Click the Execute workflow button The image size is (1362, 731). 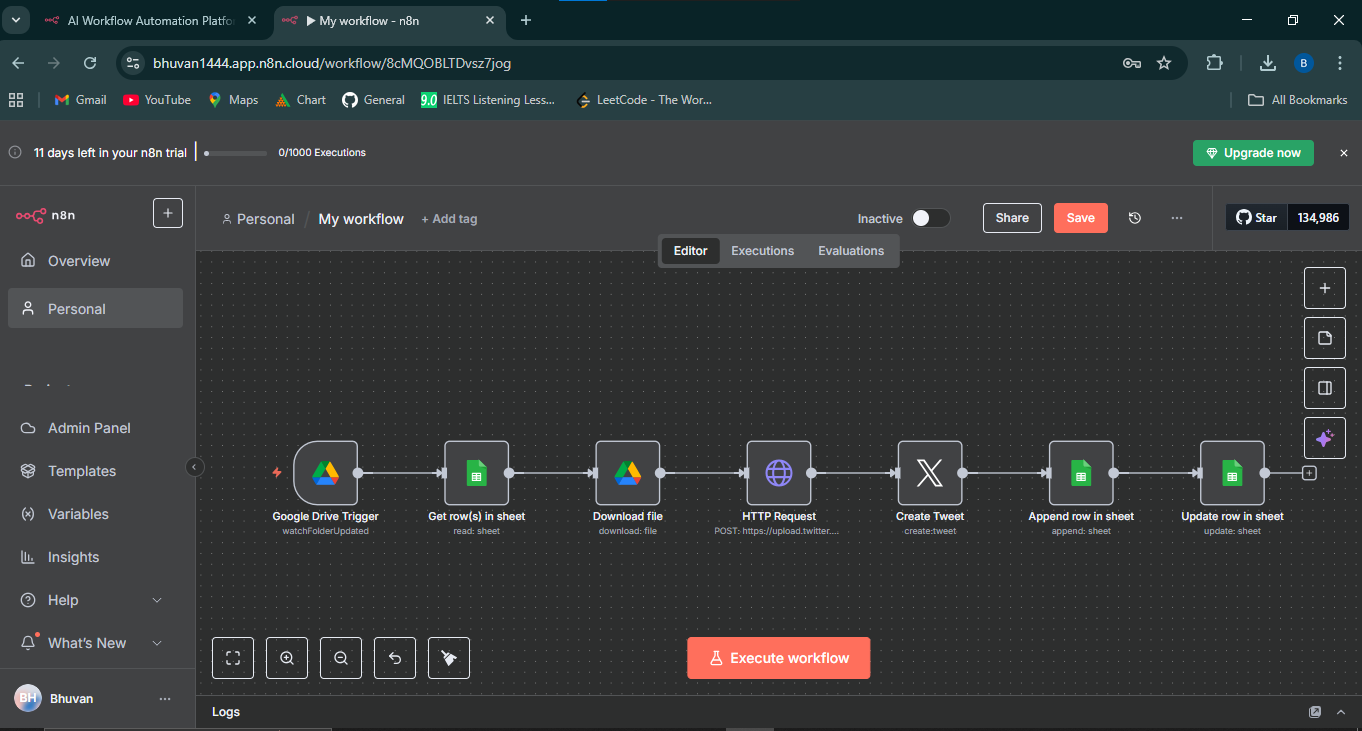pyautogui.click(x=778, y=657)
